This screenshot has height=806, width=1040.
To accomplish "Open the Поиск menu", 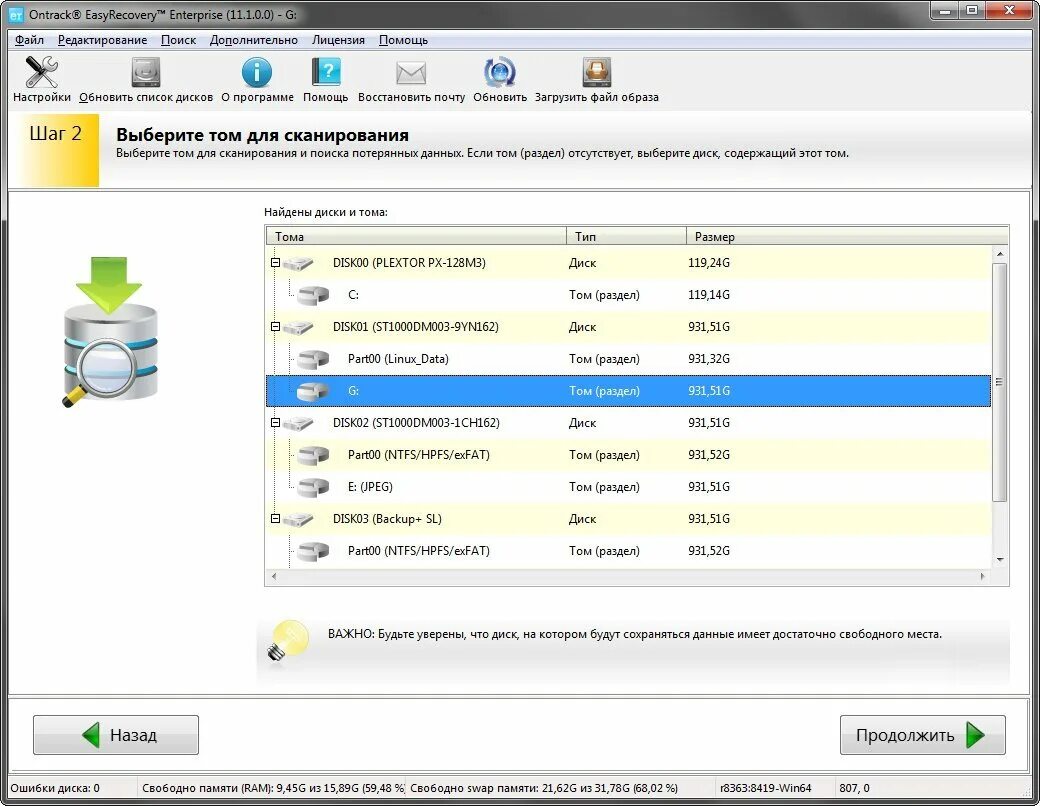I will tap(178, 40).
